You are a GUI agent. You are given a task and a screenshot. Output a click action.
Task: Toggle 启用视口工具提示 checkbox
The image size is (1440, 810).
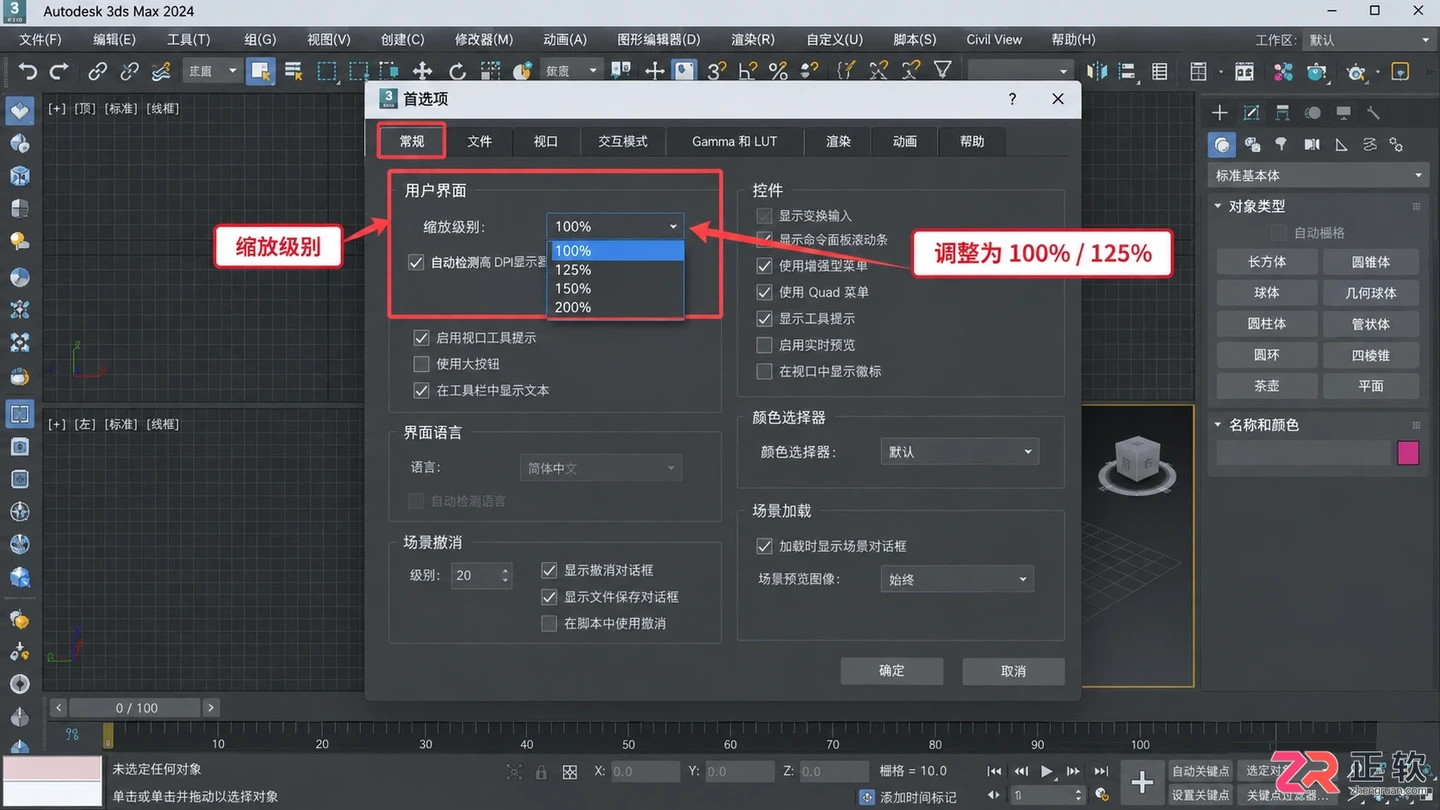coord(421,338)
